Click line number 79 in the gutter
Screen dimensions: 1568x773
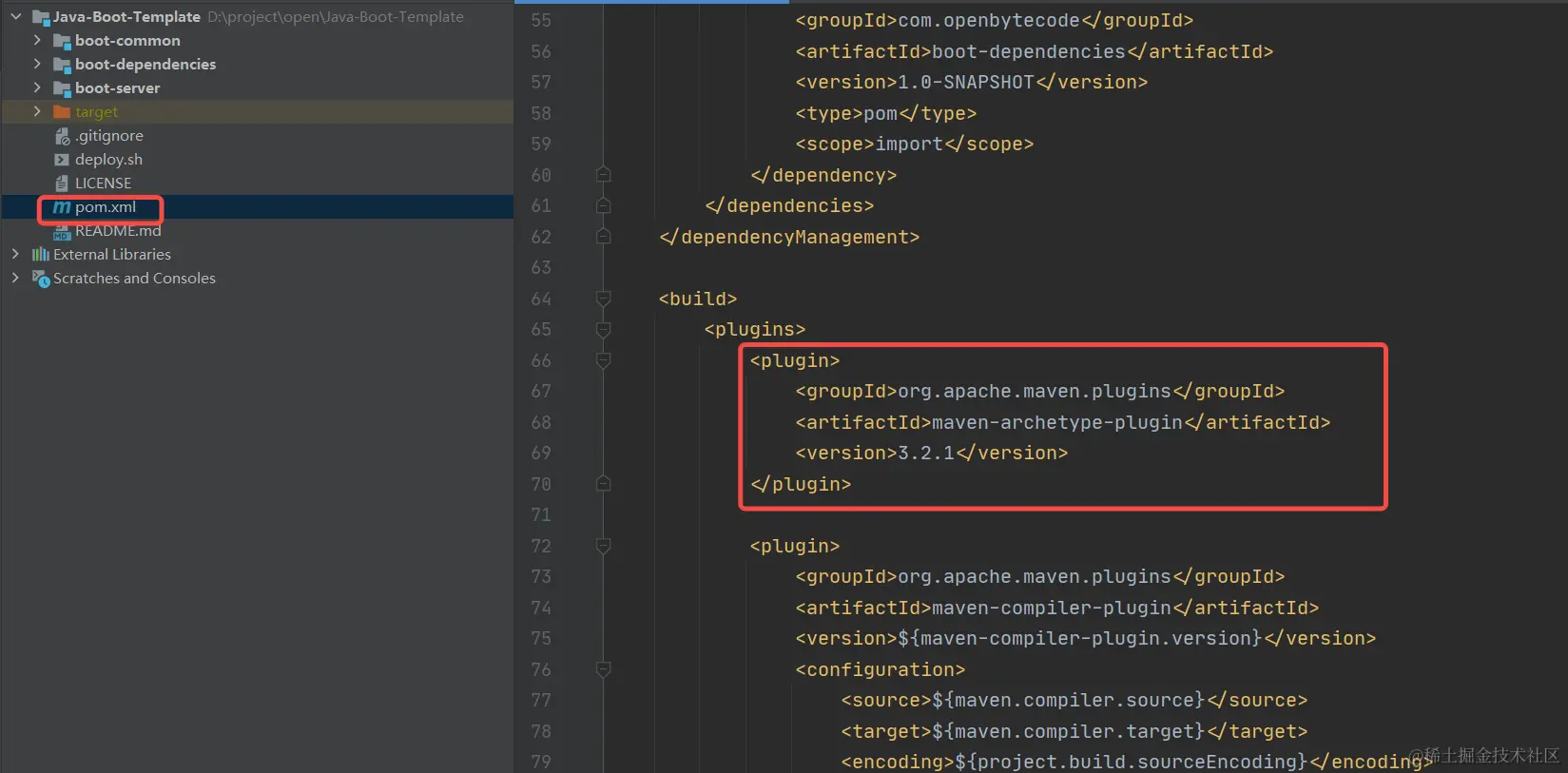[541, 762]
